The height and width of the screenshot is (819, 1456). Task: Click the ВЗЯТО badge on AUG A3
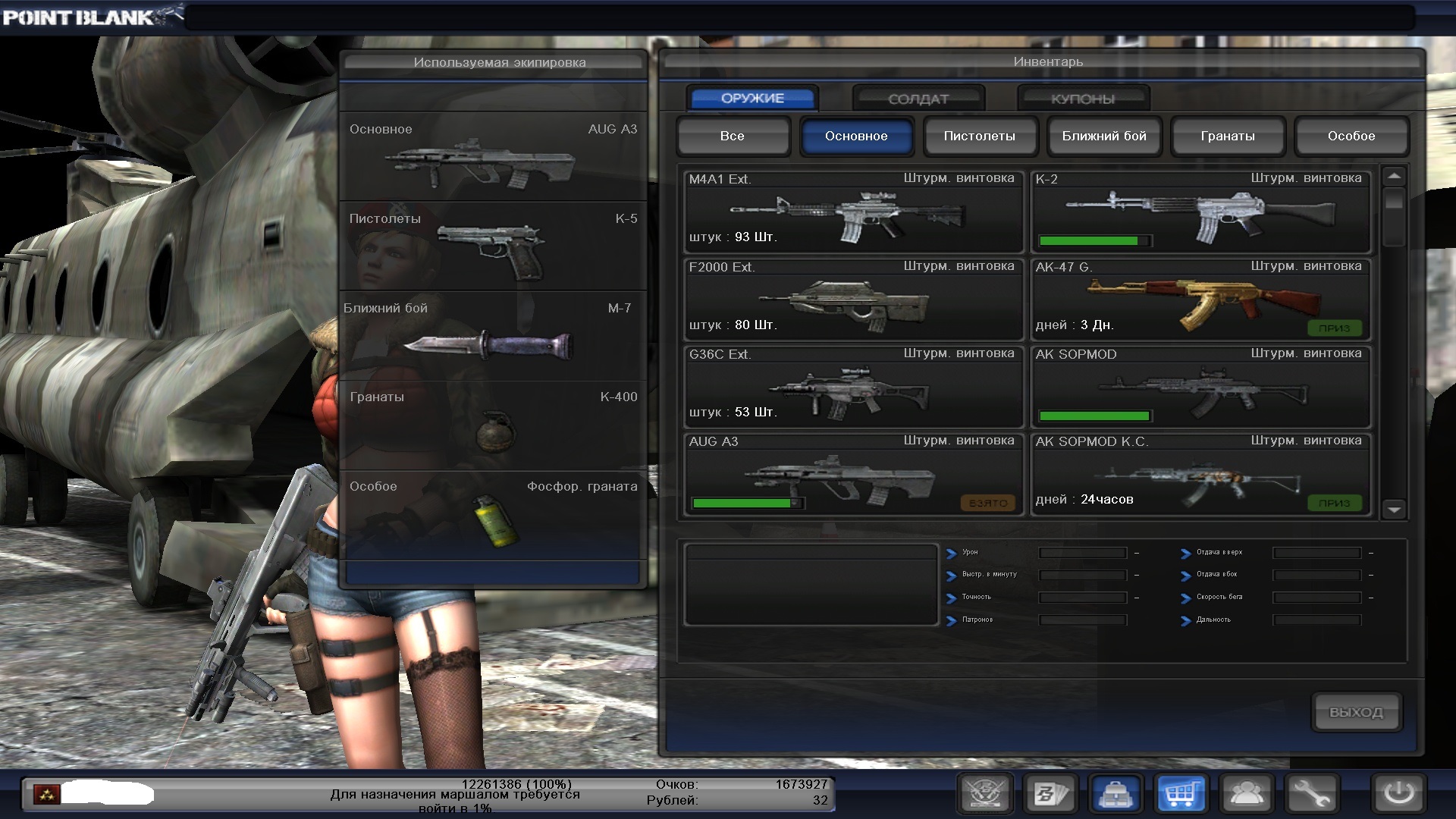coord(988,503)
